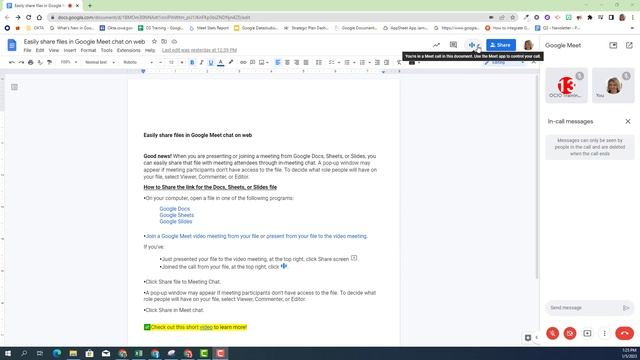This screenshot has width=640, height=360.
Task: Star the document title
Action: pyautogui.click(x=154, y=42)
